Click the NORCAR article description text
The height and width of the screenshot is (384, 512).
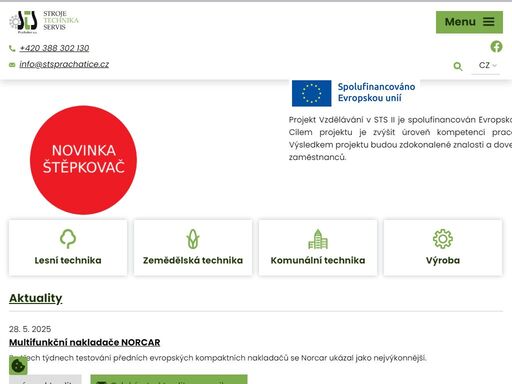[x=218, y=358]
